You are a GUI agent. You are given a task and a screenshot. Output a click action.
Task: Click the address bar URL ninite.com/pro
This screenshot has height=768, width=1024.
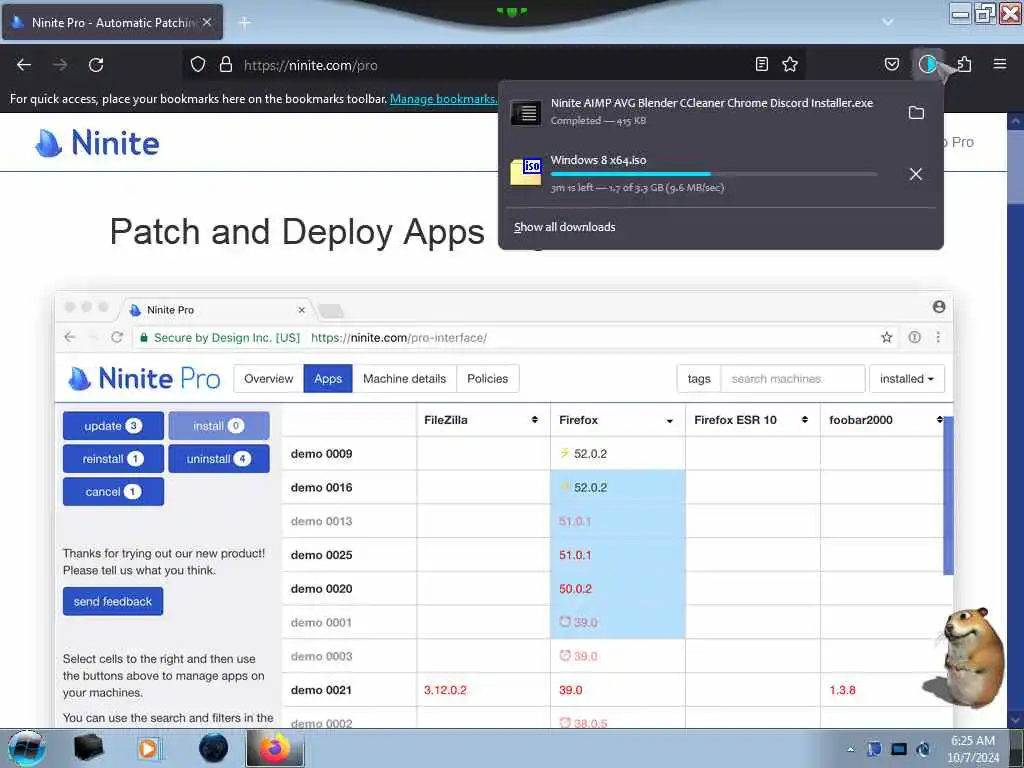[x=311, y=65]
